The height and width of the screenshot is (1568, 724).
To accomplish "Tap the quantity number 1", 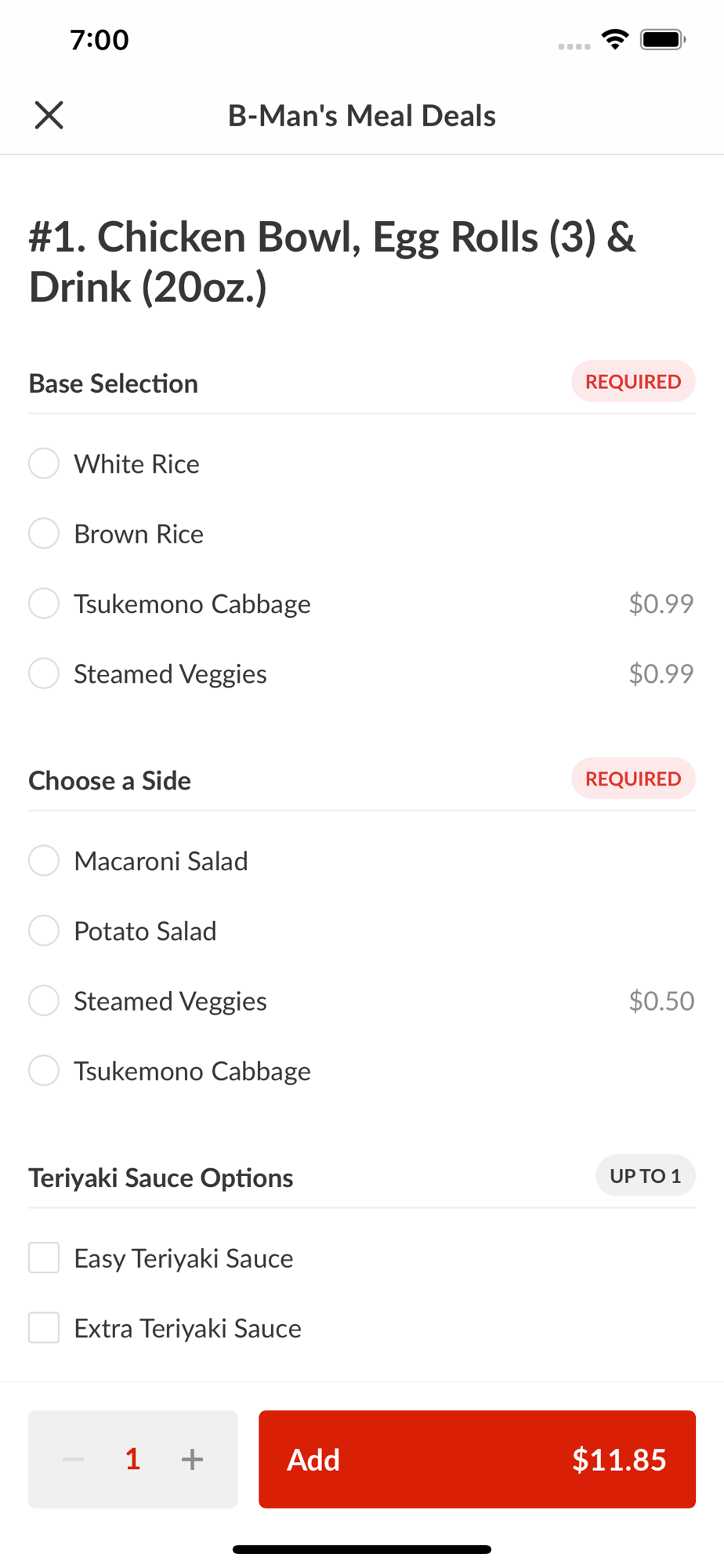I will pos(133,1459).
